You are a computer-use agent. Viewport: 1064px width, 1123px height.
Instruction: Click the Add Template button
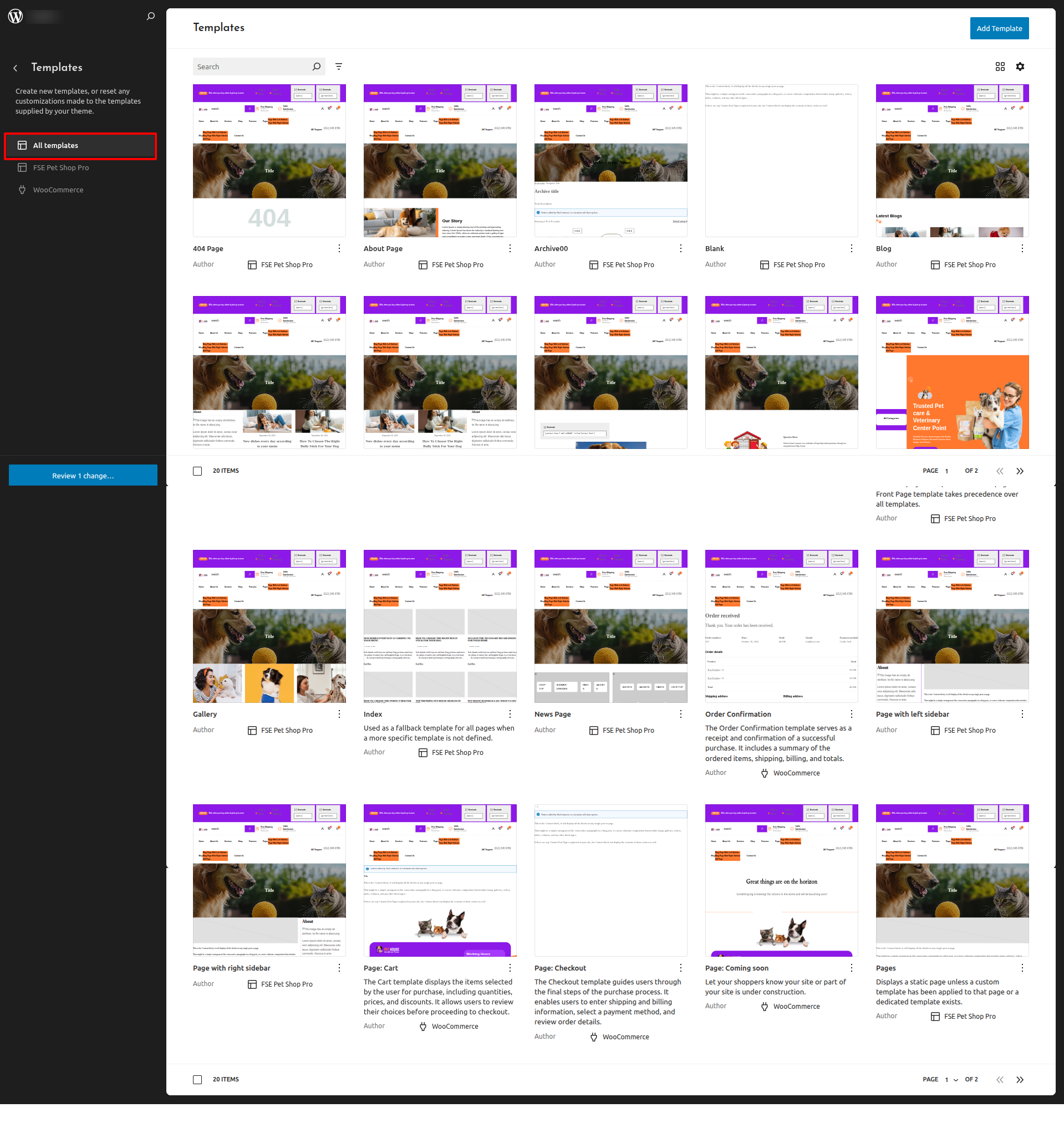pyautogui.click(x=999, y=28)
